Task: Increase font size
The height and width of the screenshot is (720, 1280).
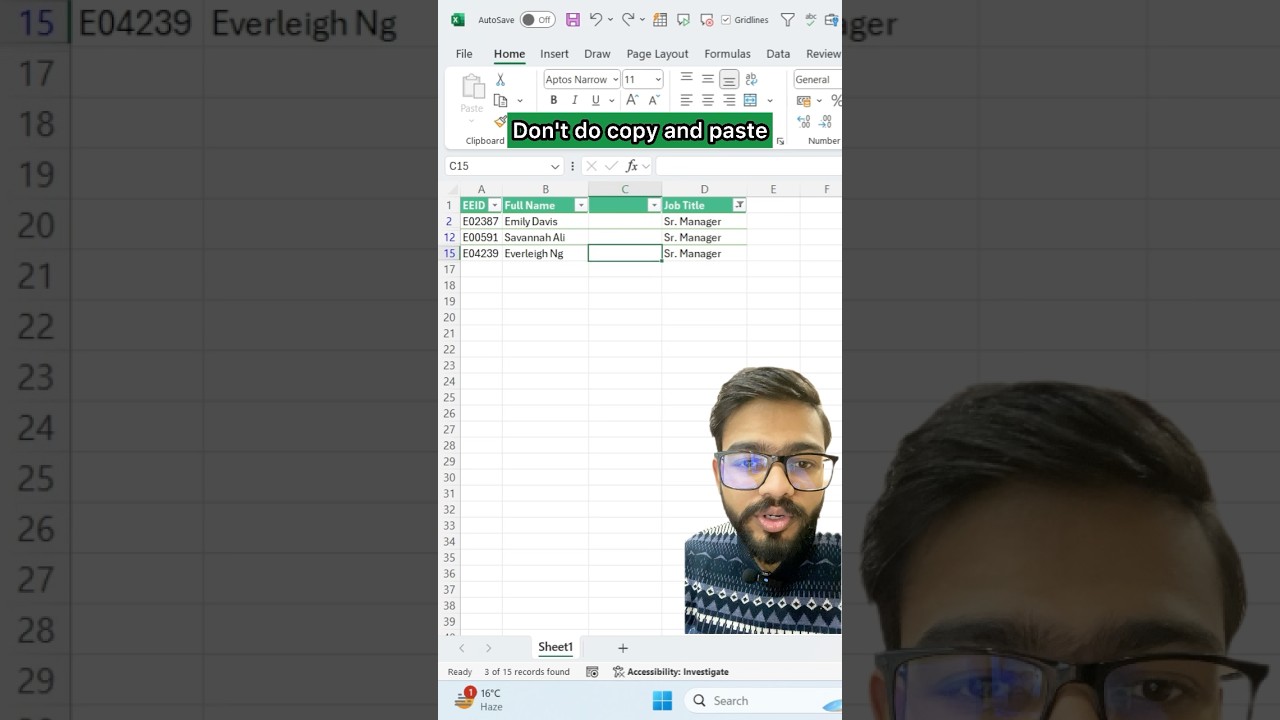Action: point(632,100)
